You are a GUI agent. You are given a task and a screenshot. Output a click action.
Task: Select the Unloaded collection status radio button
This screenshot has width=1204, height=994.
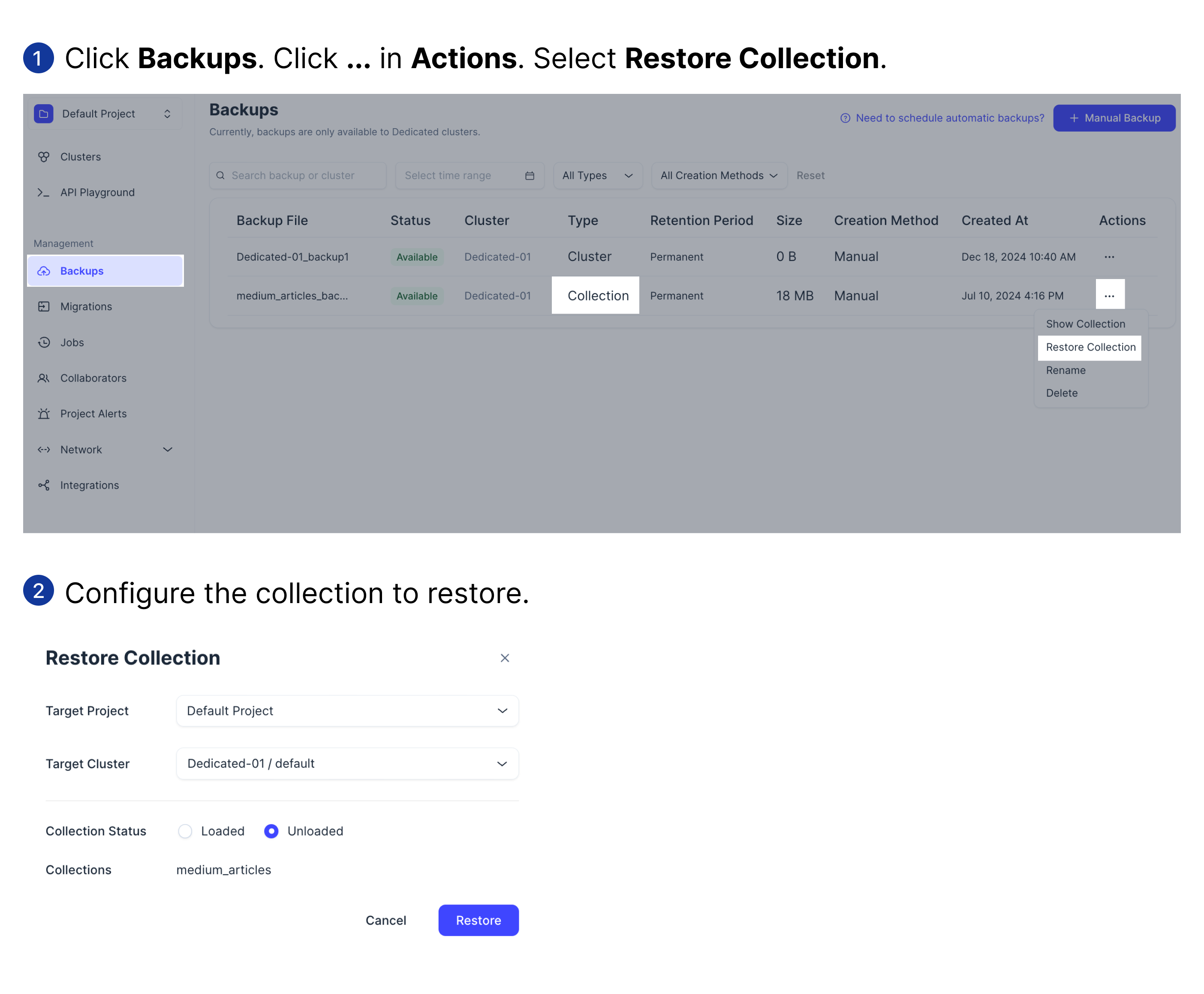[271, 831]
